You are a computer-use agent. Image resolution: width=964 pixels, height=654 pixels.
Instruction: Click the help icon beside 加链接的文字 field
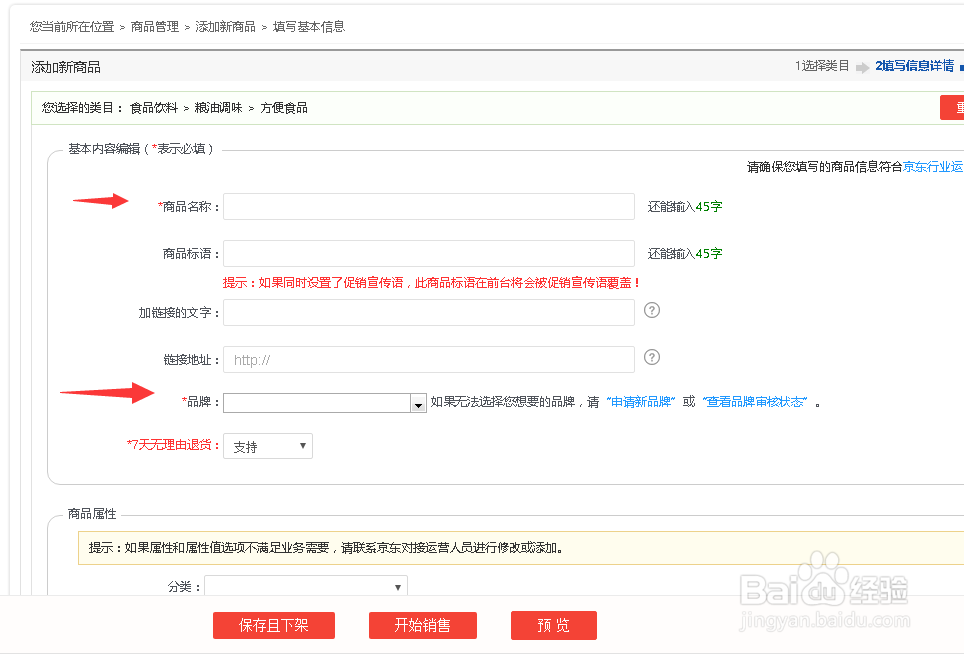(x=653, y=311)
